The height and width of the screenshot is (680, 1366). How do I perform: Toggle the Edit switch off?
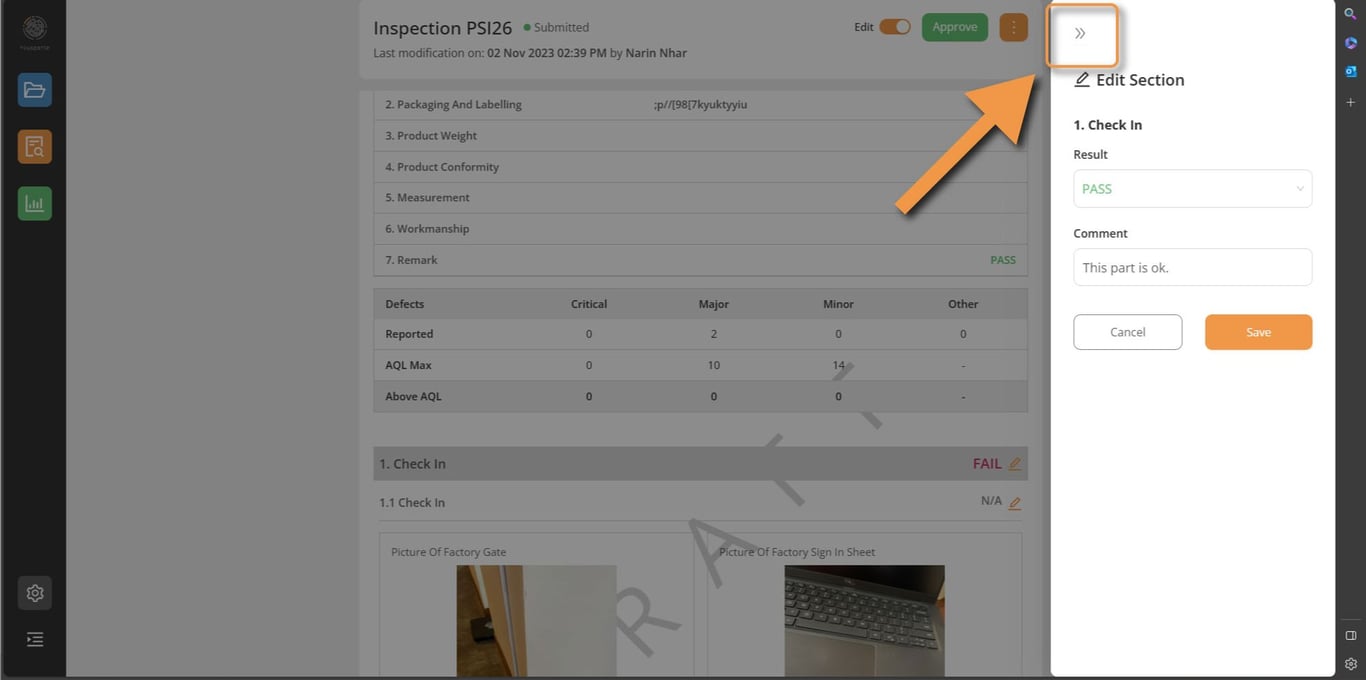[x=895, y=27]
